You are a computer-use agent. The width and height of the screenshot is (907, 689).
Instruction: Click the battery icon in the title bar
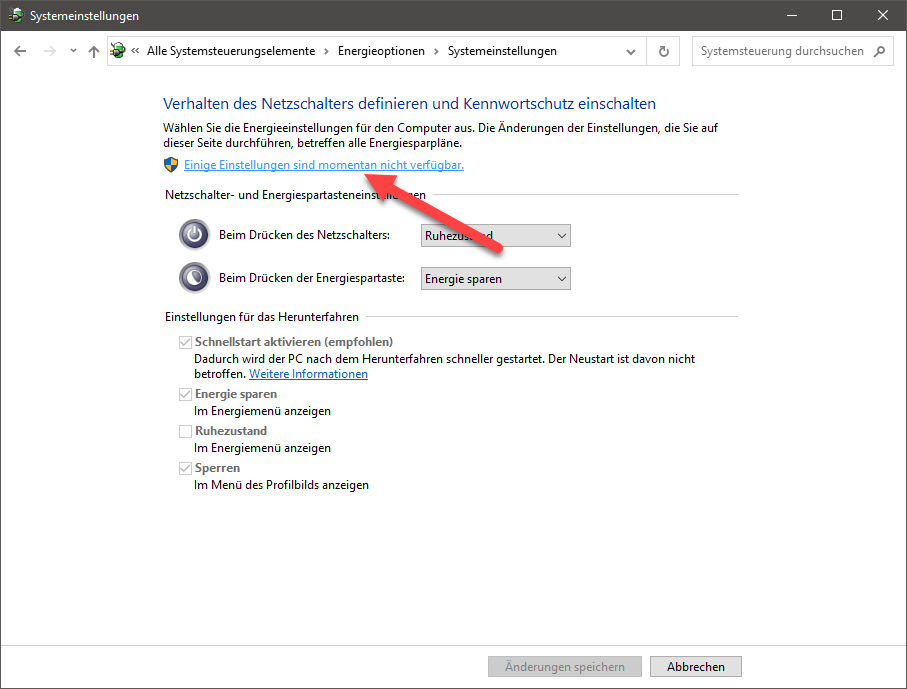coord(16,15)
